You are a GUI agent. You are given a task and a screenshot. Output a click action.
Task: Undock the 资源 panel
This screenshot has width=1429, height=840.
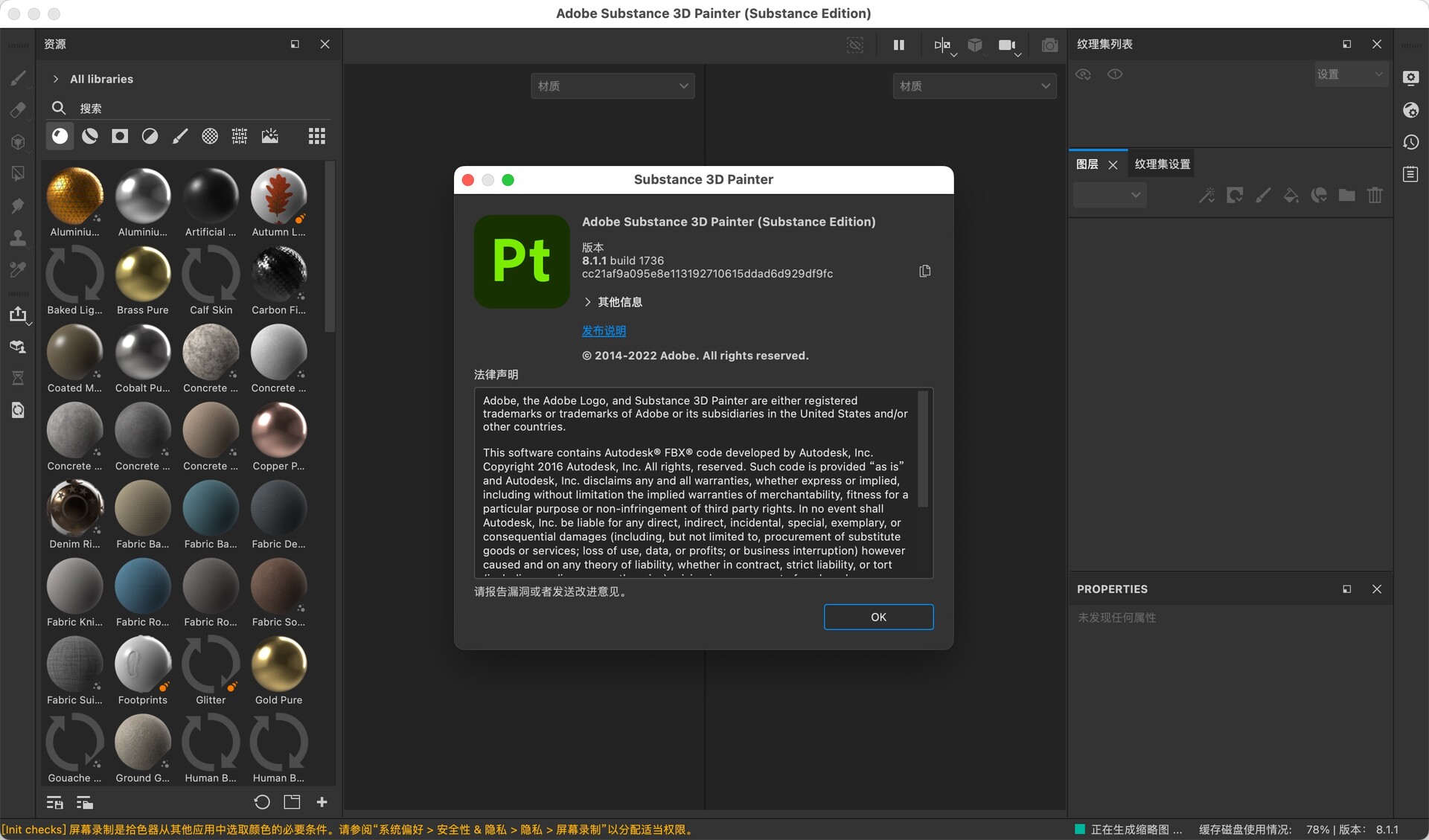click(295, 45)
